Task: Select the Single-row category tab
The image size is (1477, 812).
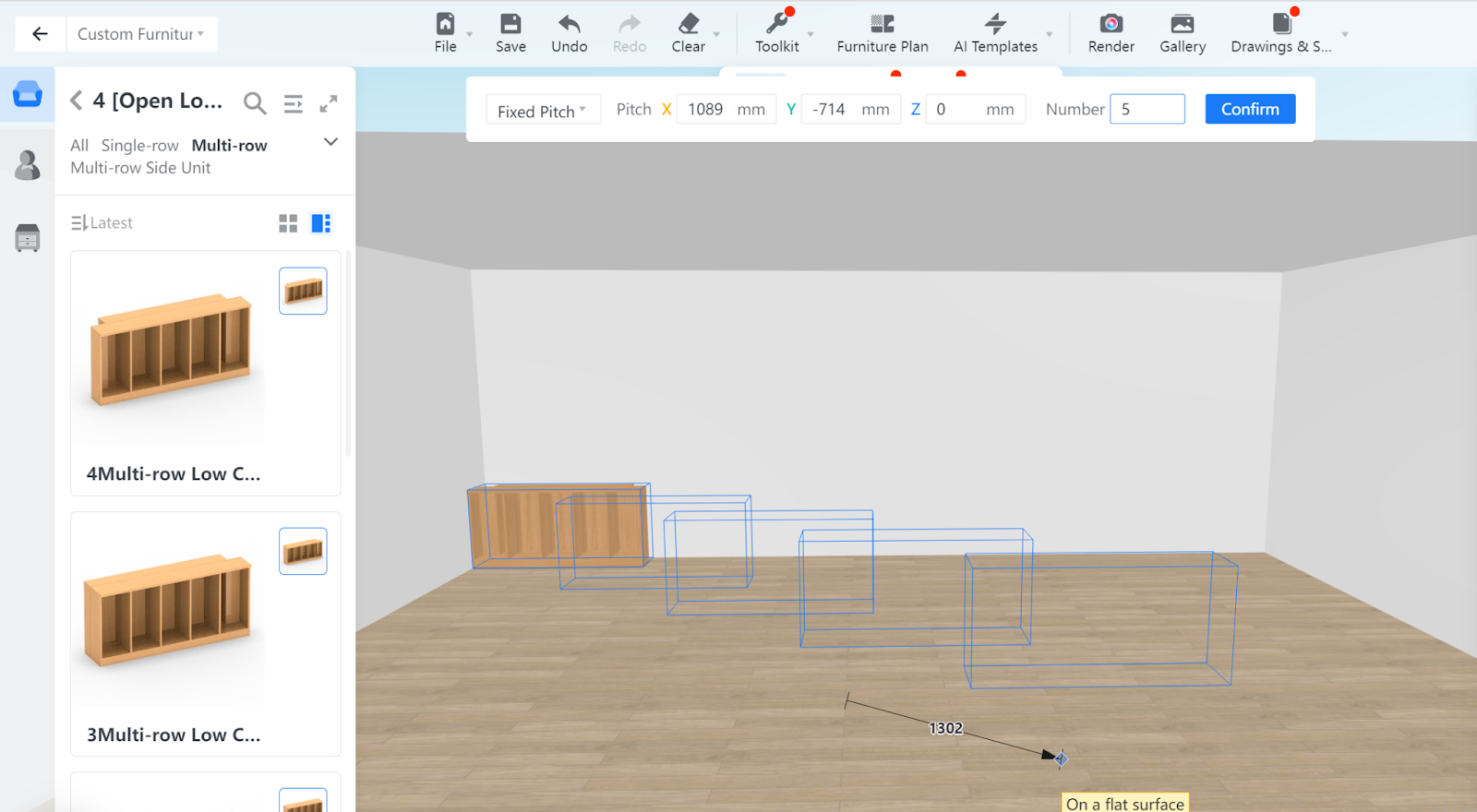Action: (x=139, y=146)
